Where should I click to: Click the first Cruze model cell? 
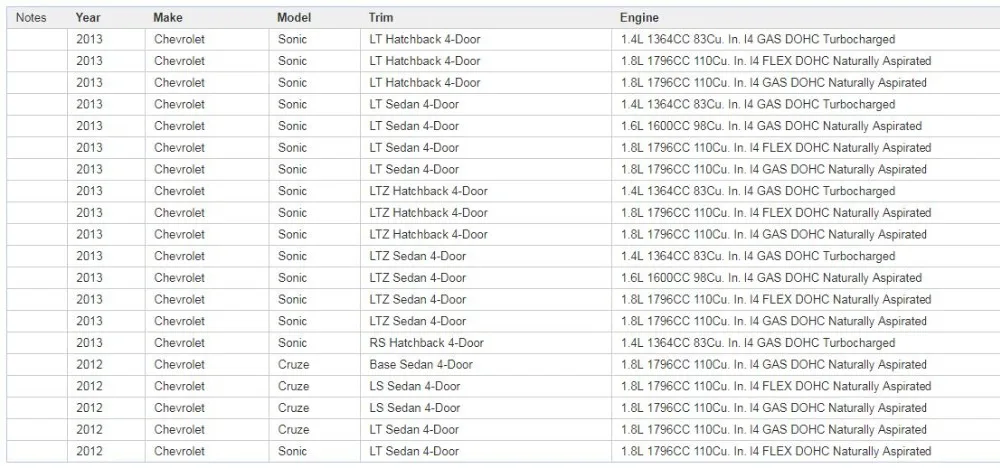314,365
